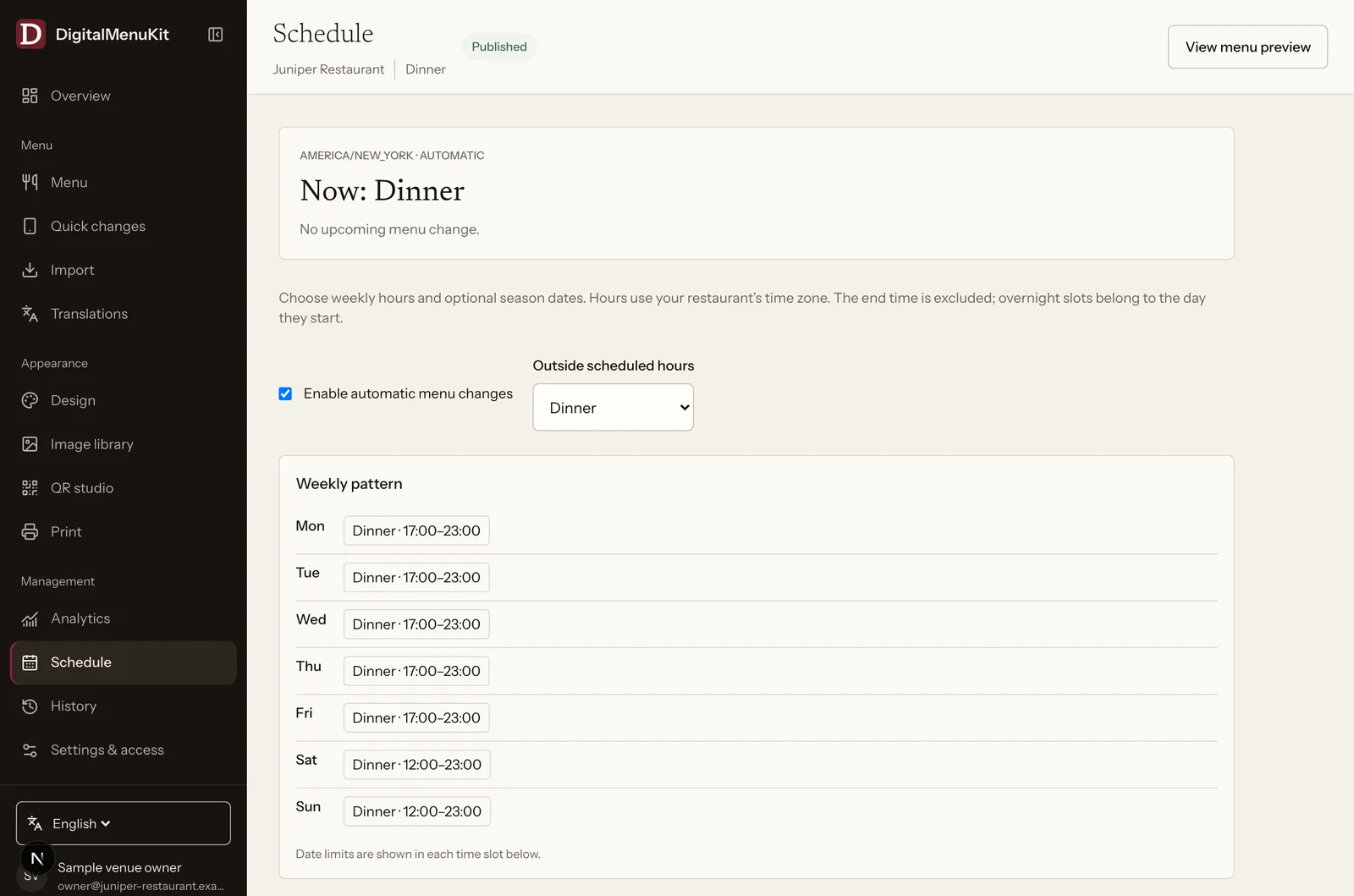Click the Dinner breadcrumb in header
Viewport: 1354px width, 896px height.
pos(426,69)
